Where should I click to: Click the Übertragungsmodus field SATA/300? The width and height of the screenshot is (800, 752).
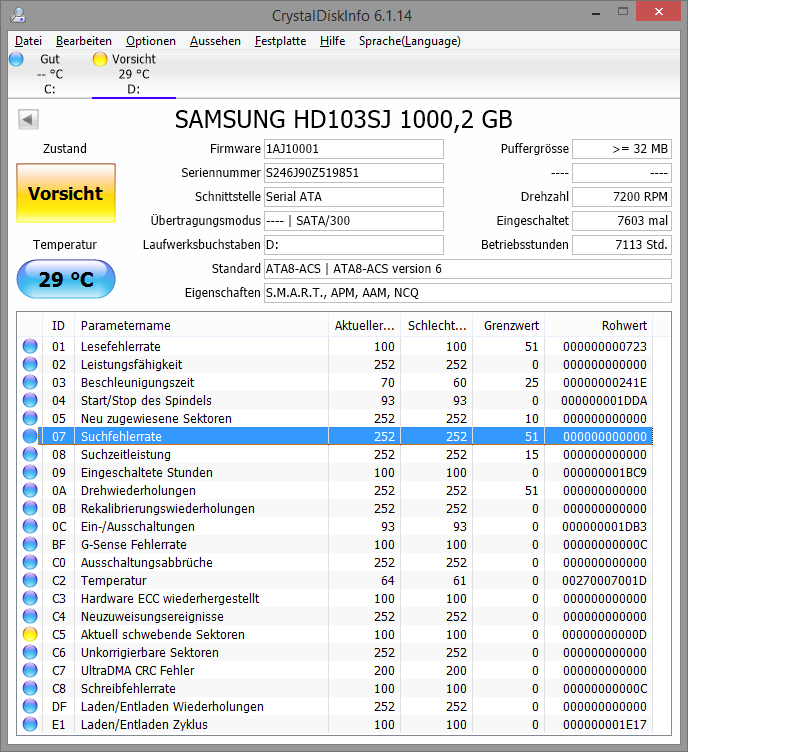pyautogui.click(x=354, y=221)
